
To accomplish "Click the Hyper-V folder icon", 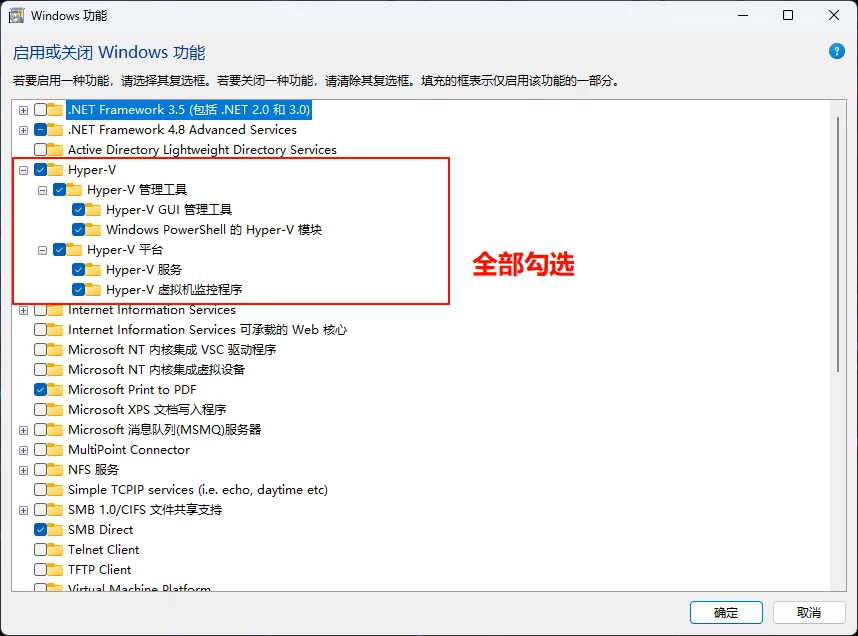I will pos(55,170).
